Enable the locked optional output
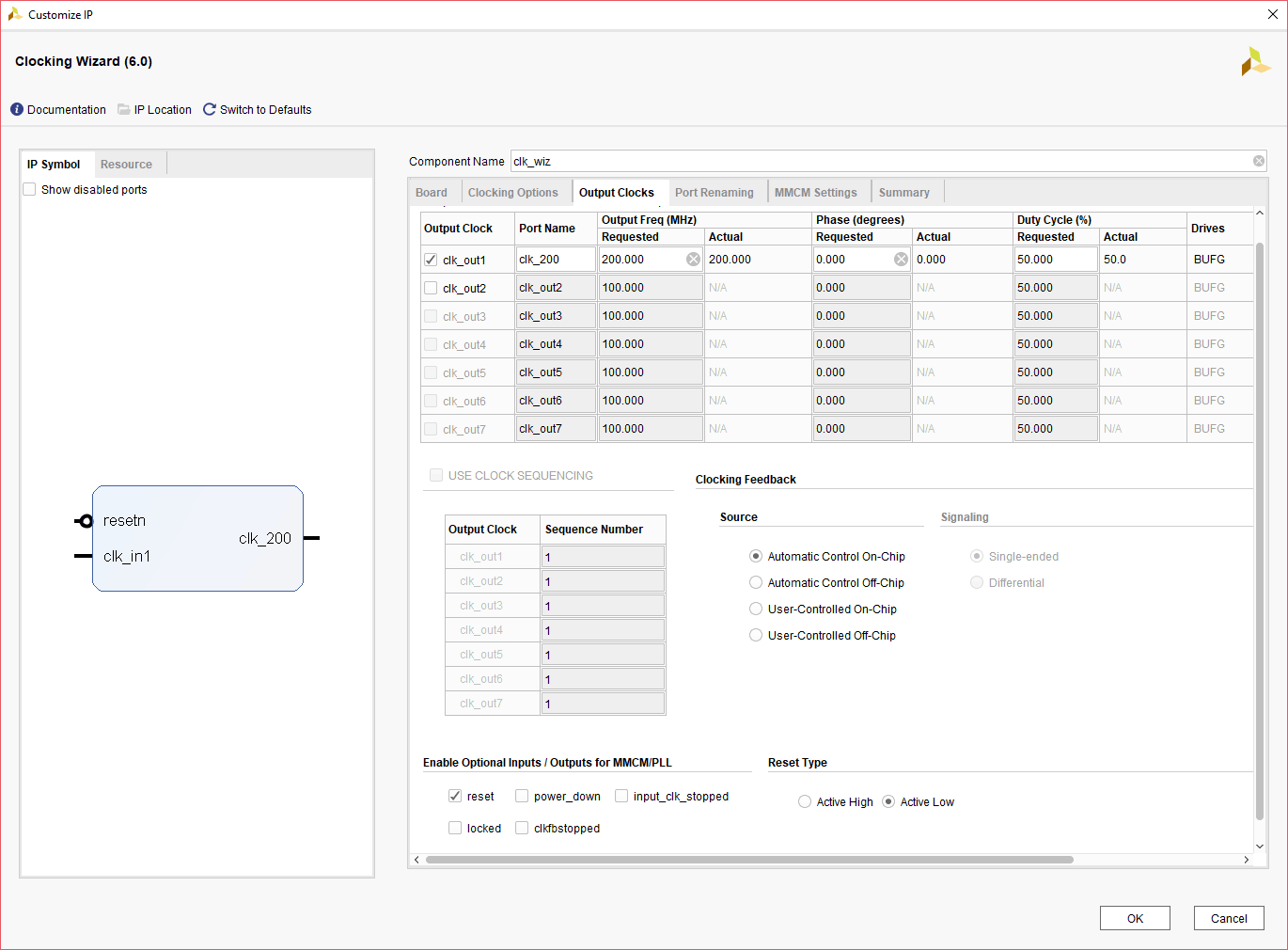The width and height of the screenshot is (1288, 950). tap(455, 829)
